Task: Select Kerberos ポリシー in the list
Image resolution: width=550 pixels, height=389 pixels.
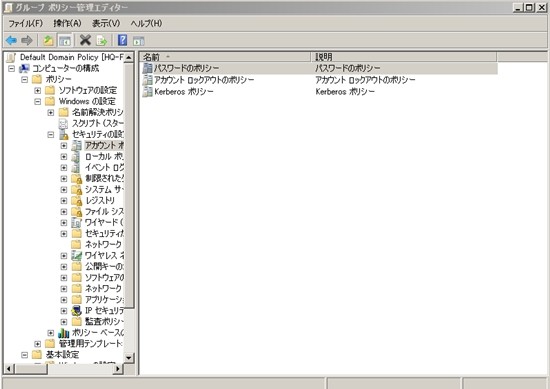Action: (x=184, y=92)
